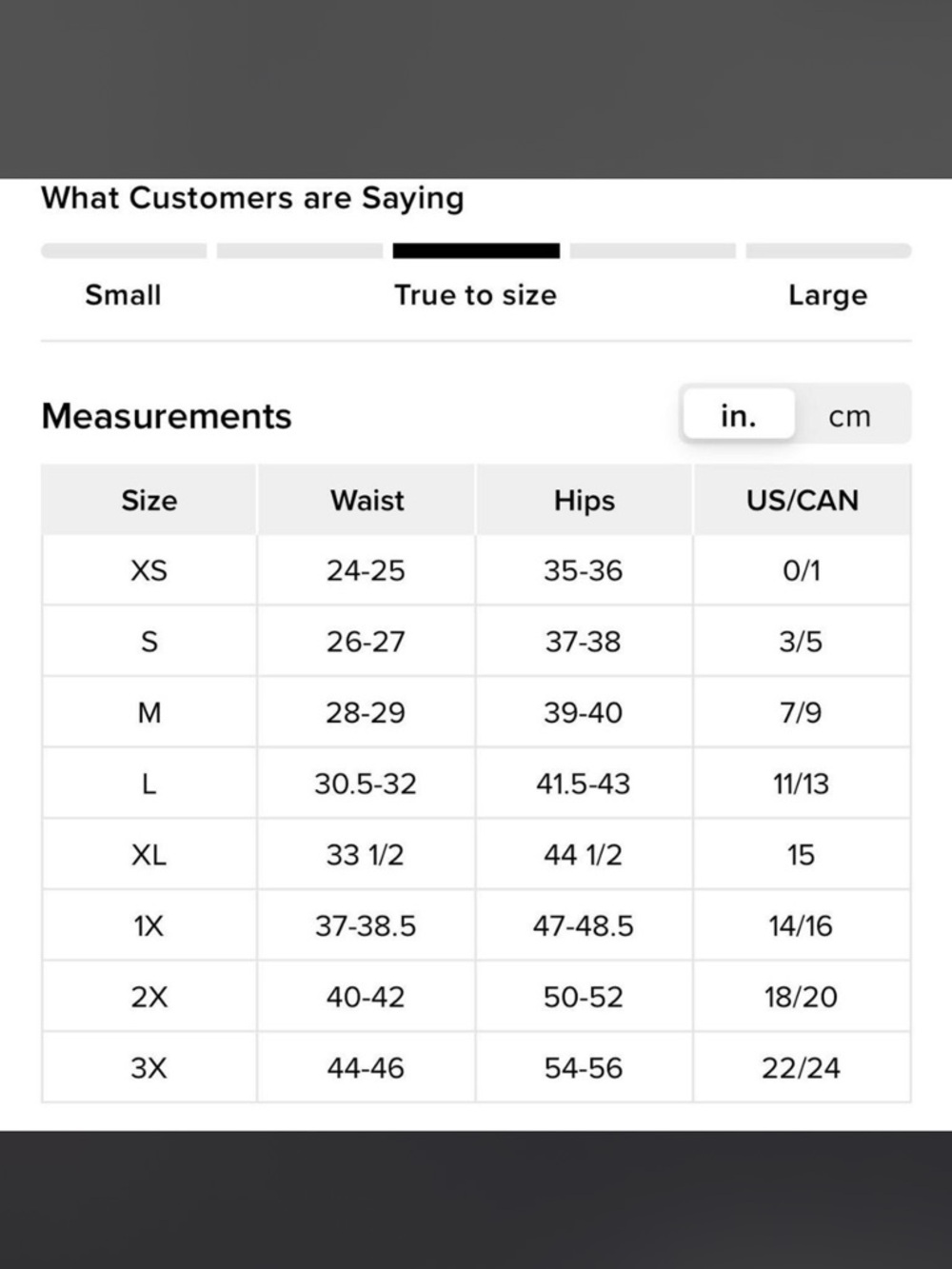Click the black True to size bar segment
Screen dimensions: 952x1269
click(476, 251)
